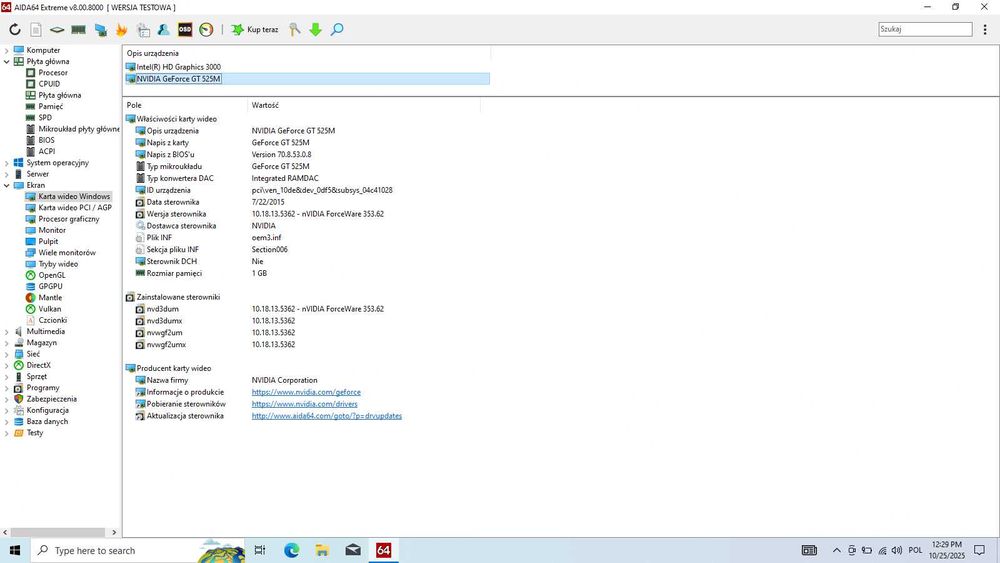
Task: Collapse the Ekran tree node
Action: coord(6,186)
